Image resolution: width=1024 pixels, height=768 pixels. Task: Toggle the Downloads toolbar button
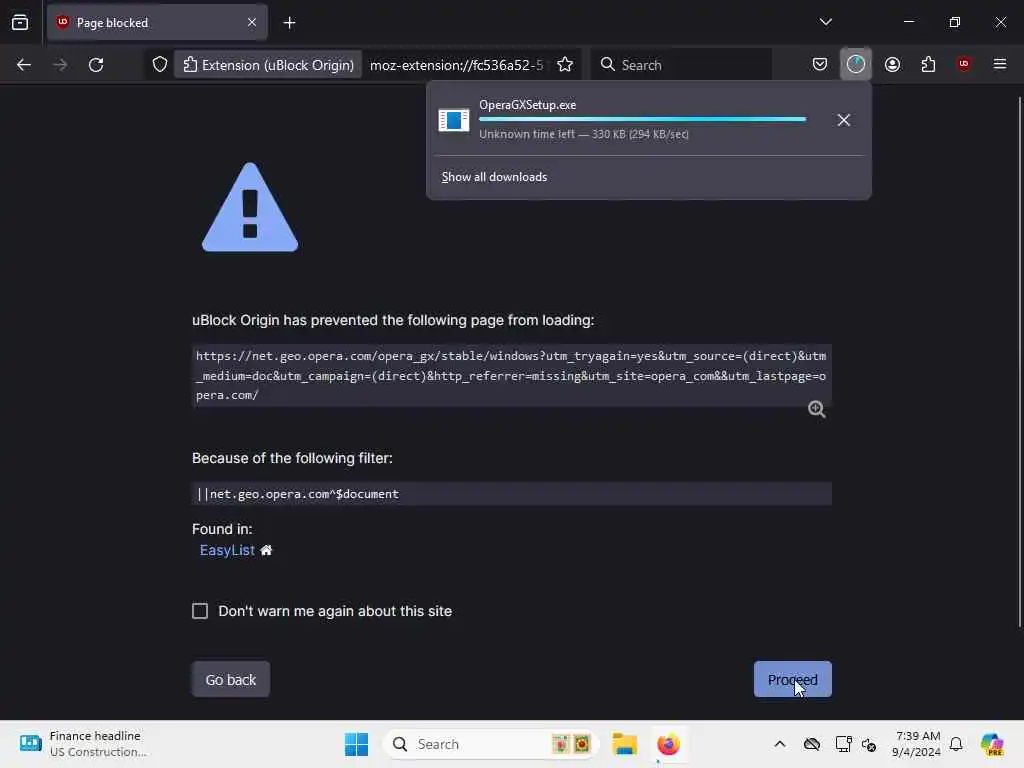click(x=856, y=64)
